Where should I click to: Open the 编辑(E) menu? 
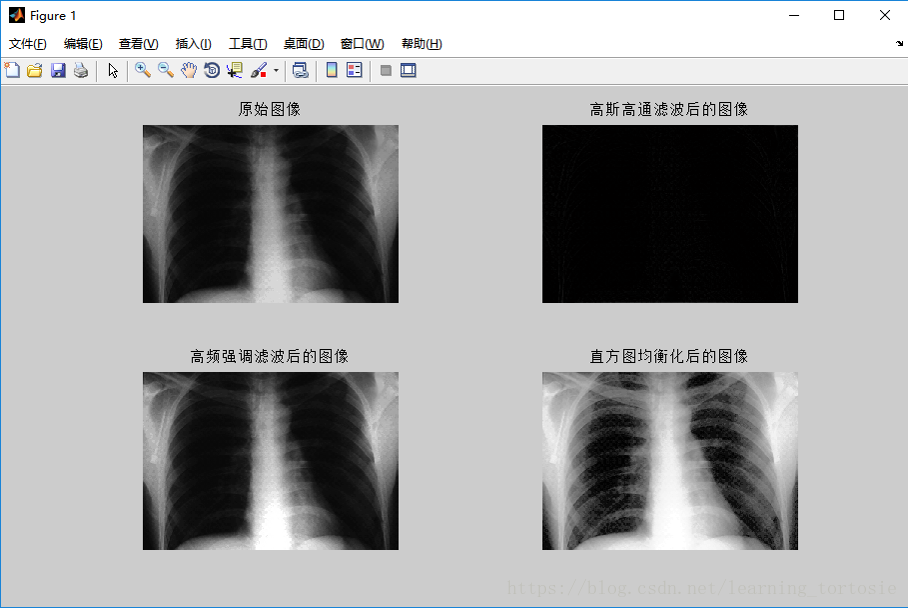83,44
